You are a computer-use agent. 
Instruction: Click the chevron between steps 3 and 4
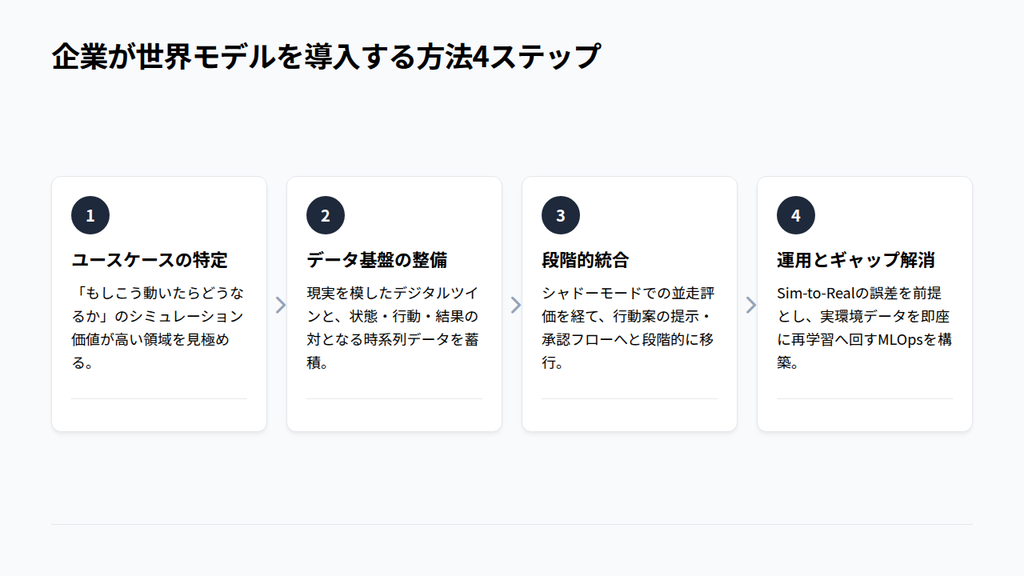750,305
